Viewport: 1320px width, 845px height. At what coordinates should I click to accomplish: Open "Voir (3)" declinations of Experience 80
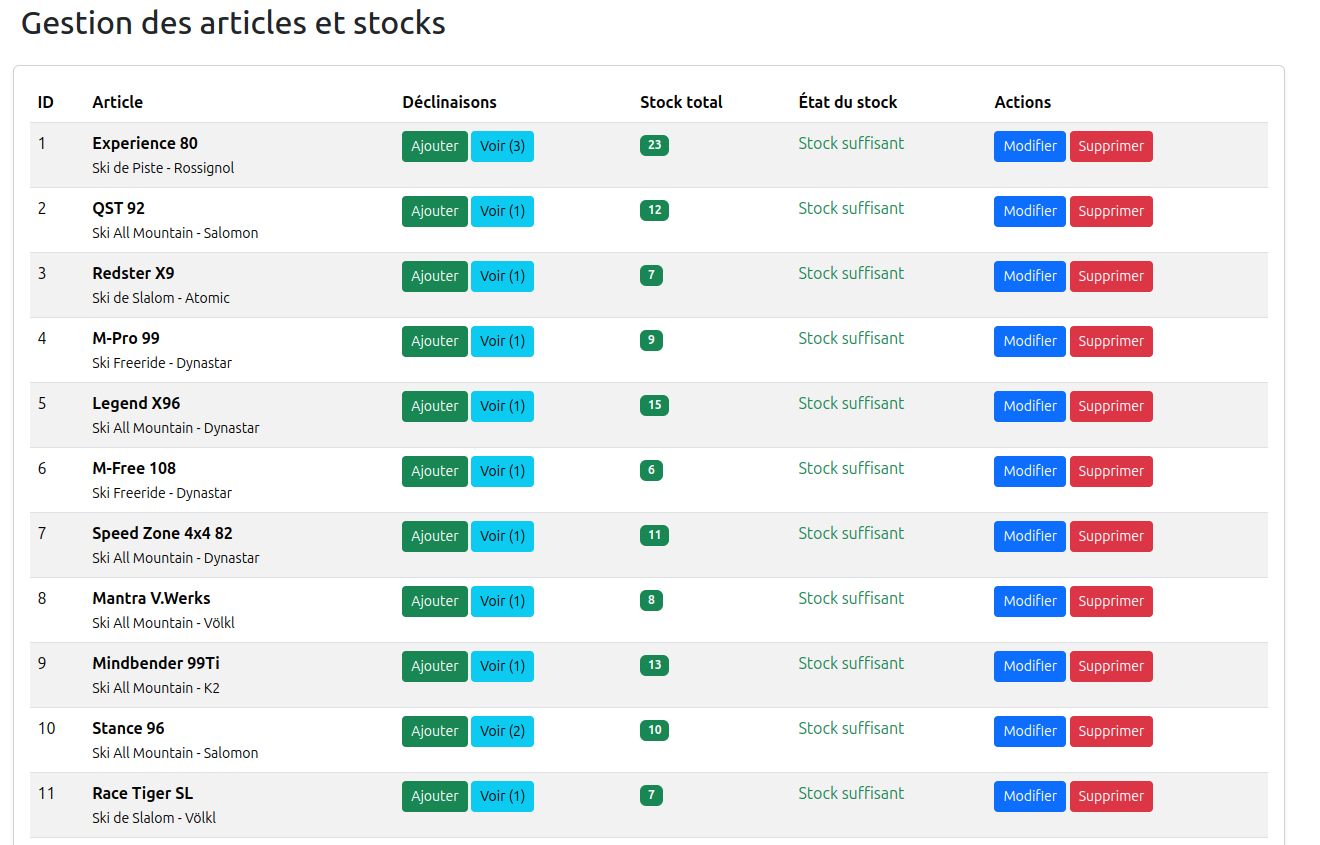pos(502,146)
